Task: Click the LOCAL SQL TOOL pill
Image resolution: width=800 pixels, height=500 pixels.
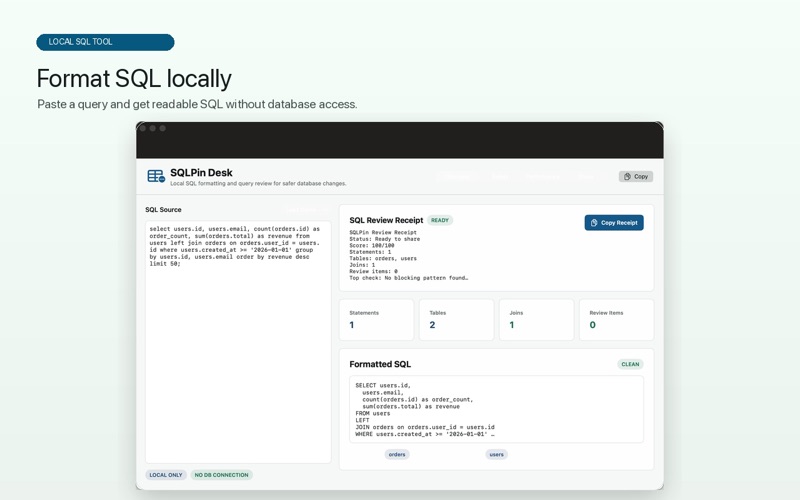Action: 105,42
